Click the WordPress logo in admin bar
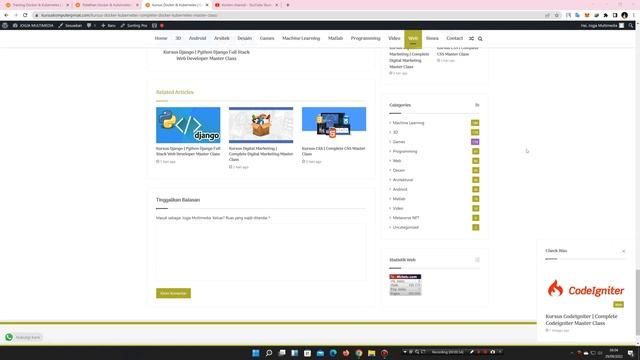 [x=5, y=25]
